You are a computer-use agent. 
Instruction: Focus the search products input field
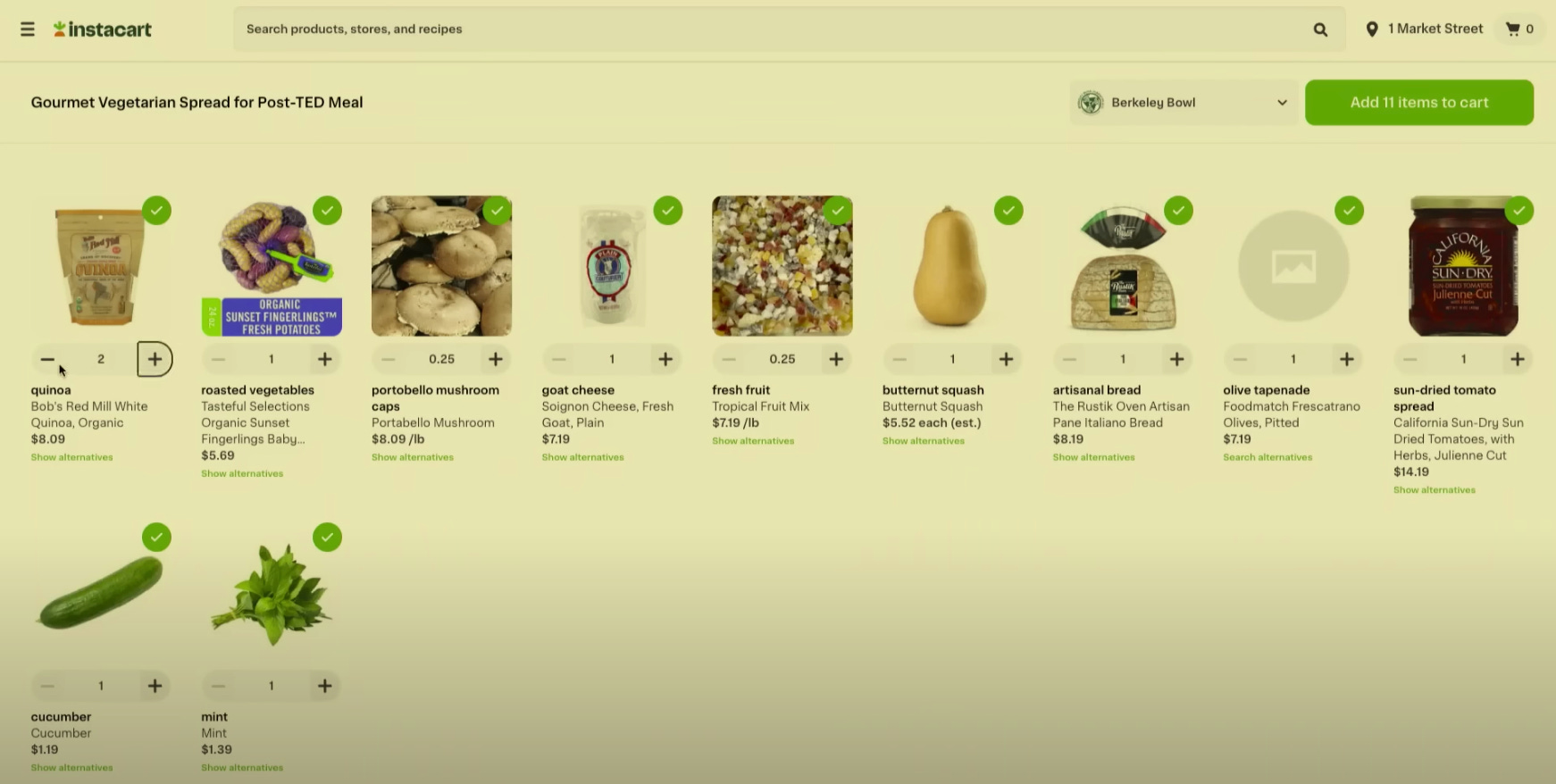point(768,29)
